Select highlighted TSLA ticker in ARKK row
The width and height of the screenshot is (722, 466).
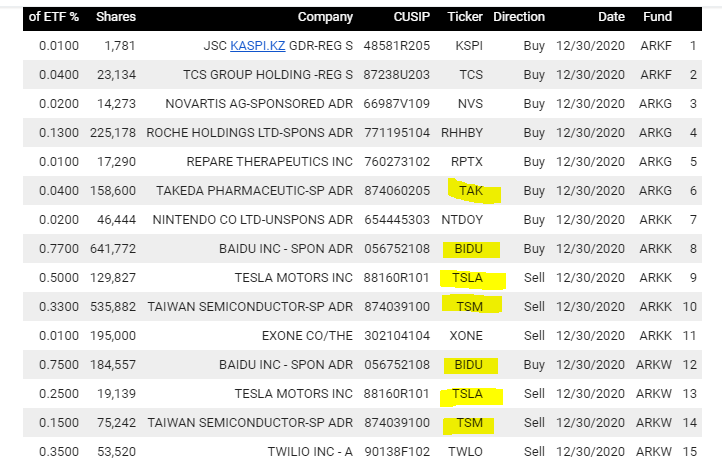click(x=467, y=278)
